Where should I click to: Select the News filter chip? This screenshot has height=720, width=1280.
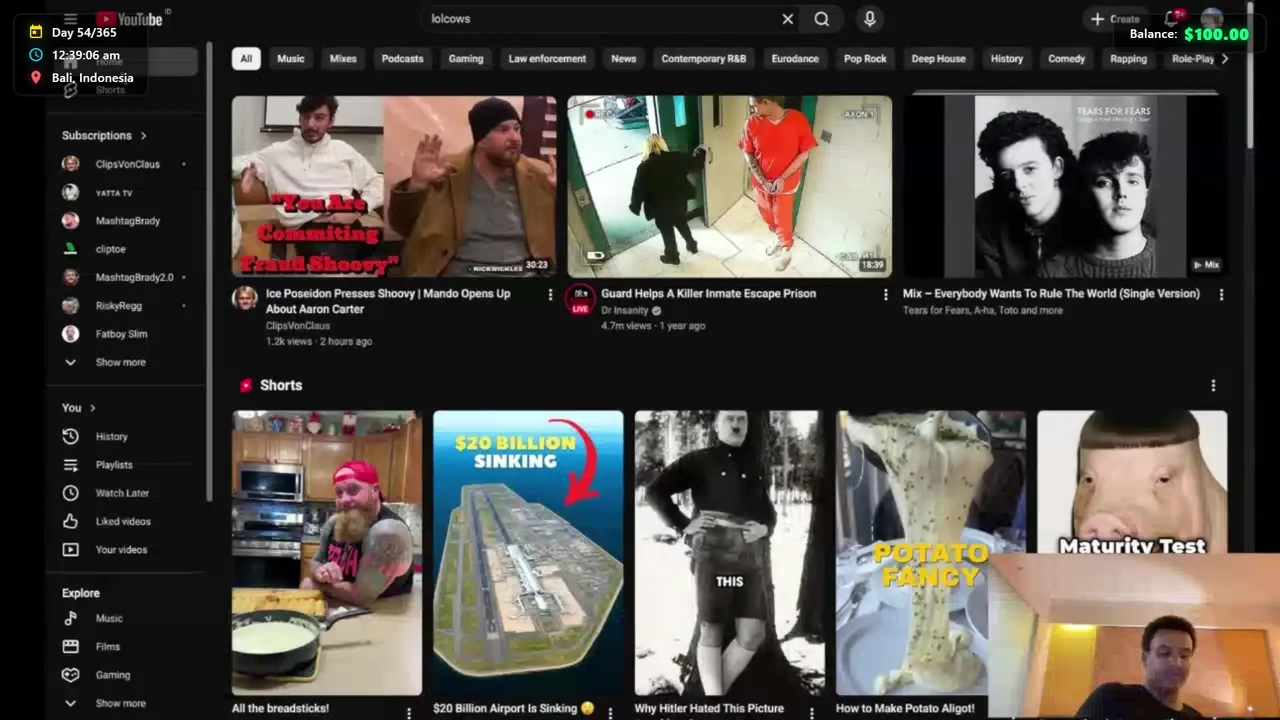coord(624,59)
